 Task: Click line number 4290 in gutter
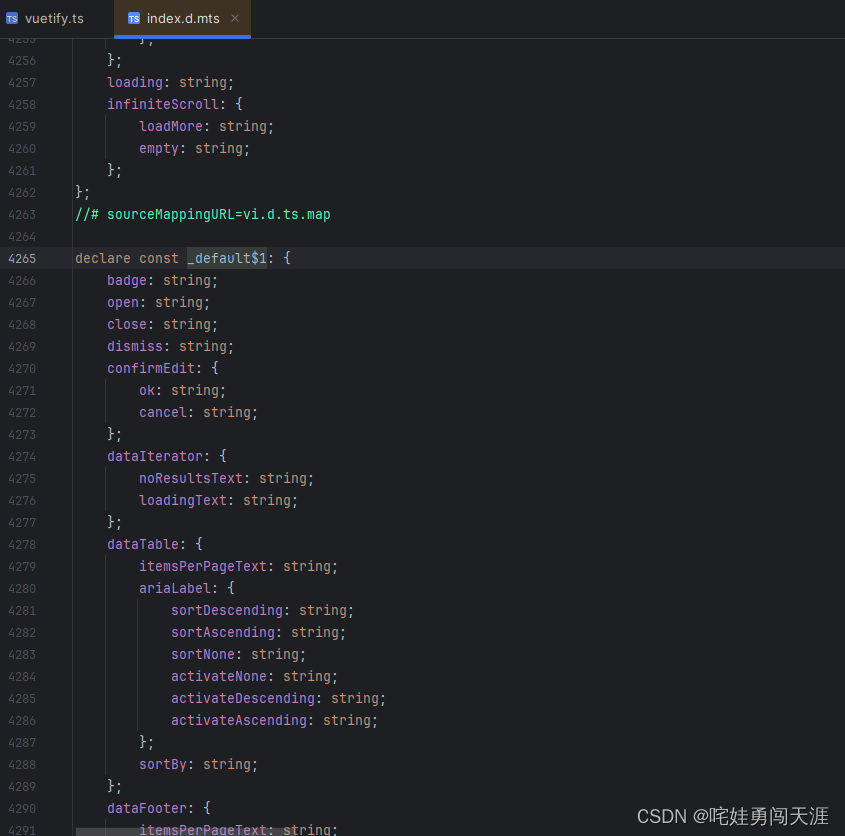(x=22, y=809)
